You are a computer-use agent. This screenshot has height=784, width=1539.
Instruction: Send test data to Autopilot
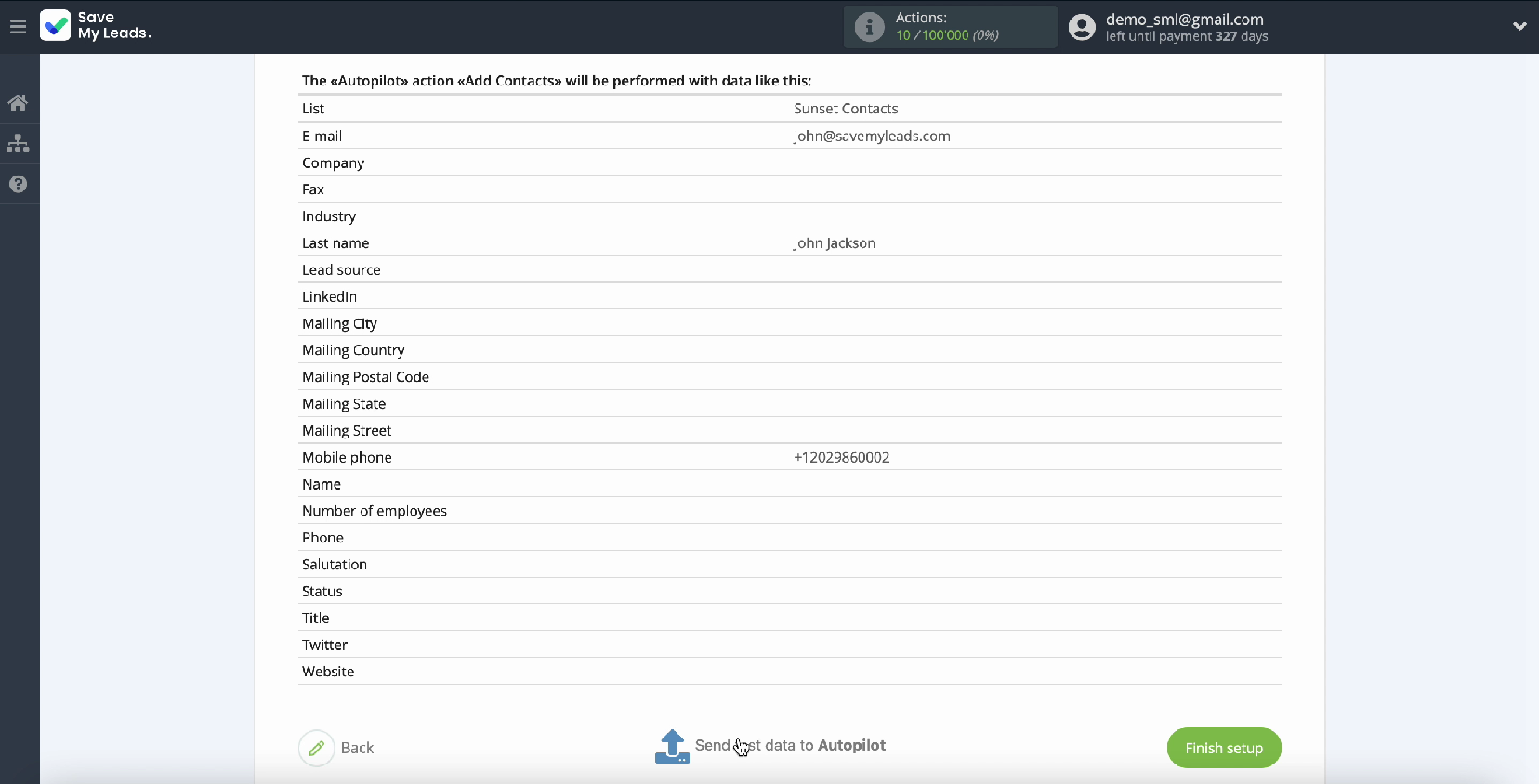790,745
